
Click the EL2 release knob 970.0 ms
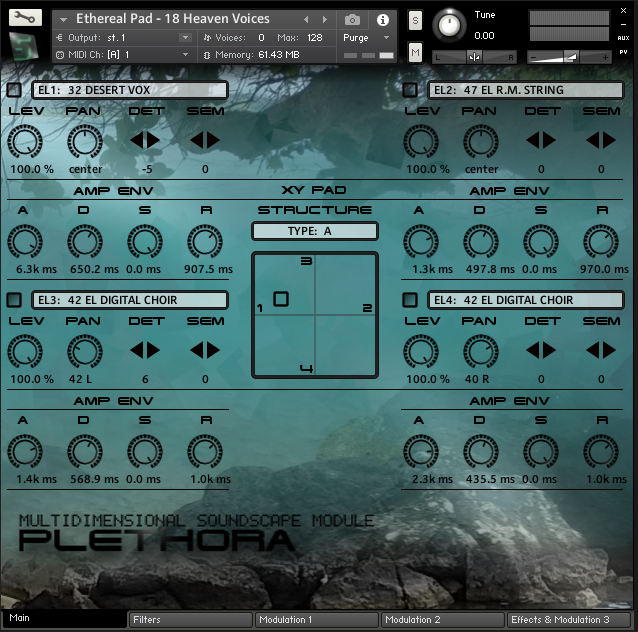[x=601, y=241]
